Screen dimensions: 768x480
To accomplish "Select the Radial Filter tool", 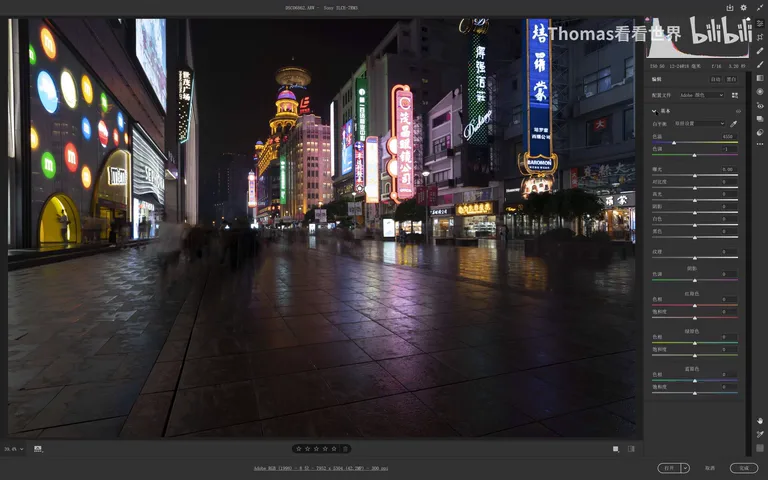I will (760, 92).
